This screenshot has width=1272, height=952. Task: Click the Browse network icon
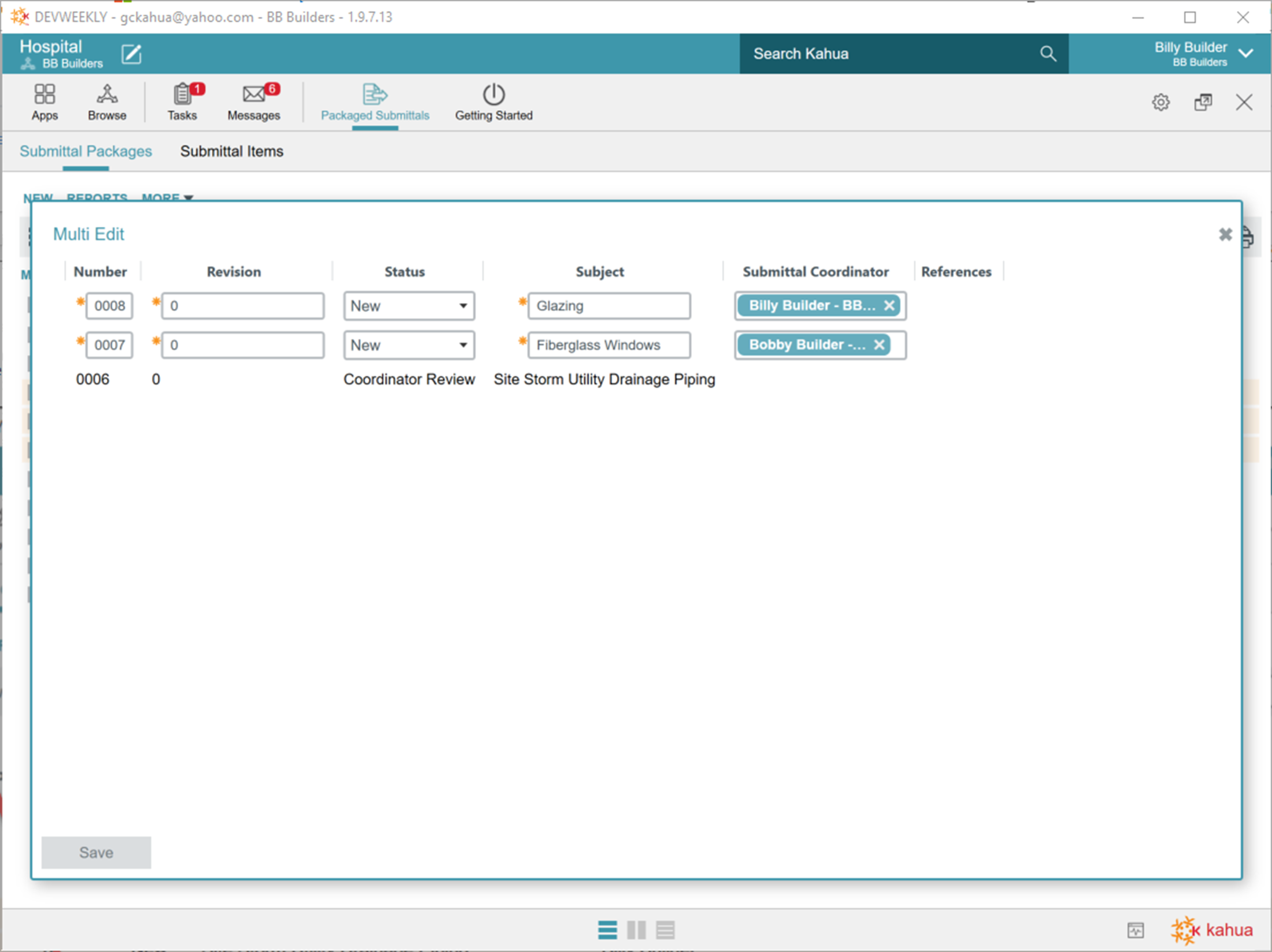(107, 95)
